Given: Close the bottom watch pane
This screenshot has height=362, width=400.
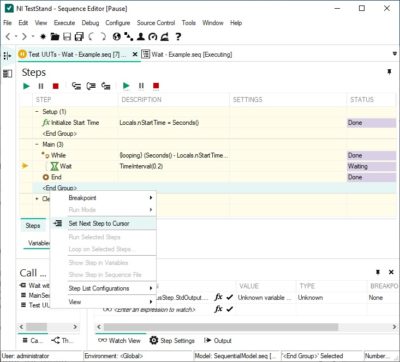Looking at the screenshot, I should pos(391,272).
